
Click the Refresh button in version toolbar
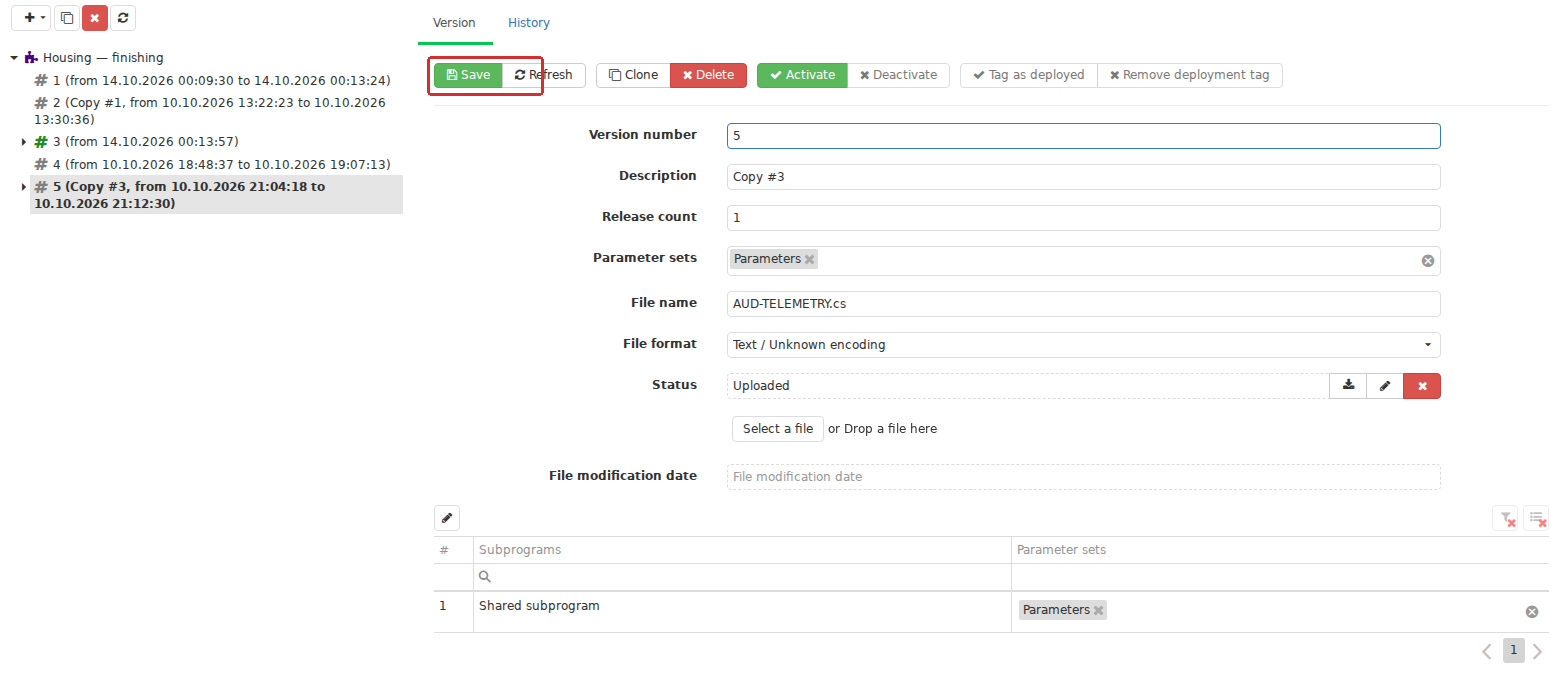(544, 75)
